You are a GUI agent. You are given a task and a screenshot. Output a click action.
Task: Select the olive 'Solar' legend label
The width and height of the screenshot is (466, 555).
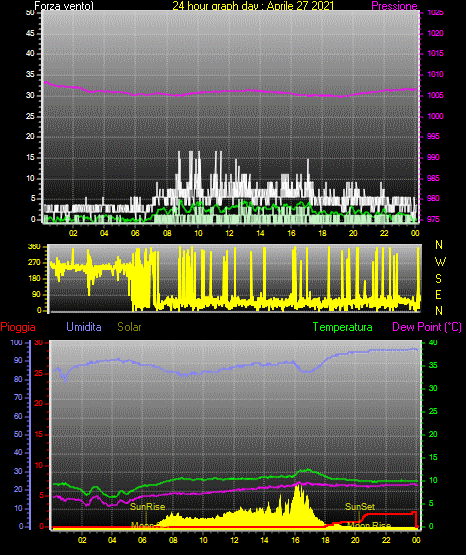coord(130,327)
